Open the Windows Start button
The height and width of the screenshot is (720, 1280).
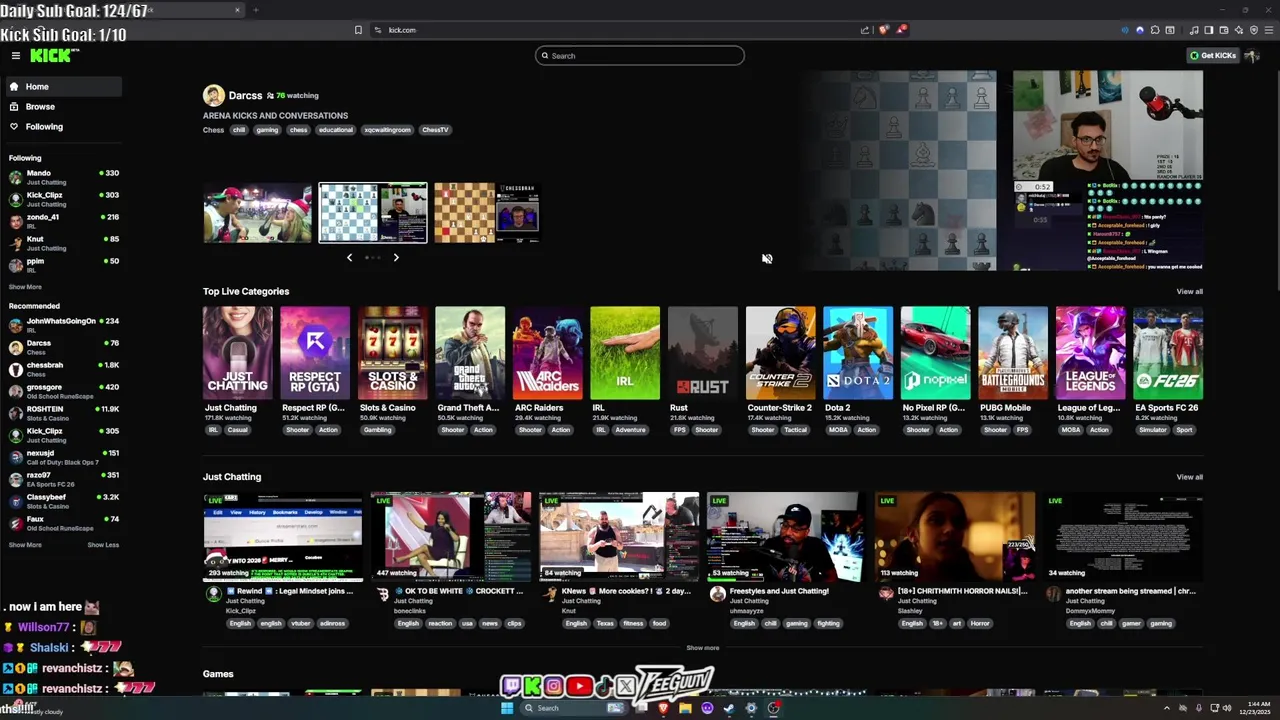click(x=507, y=708)
